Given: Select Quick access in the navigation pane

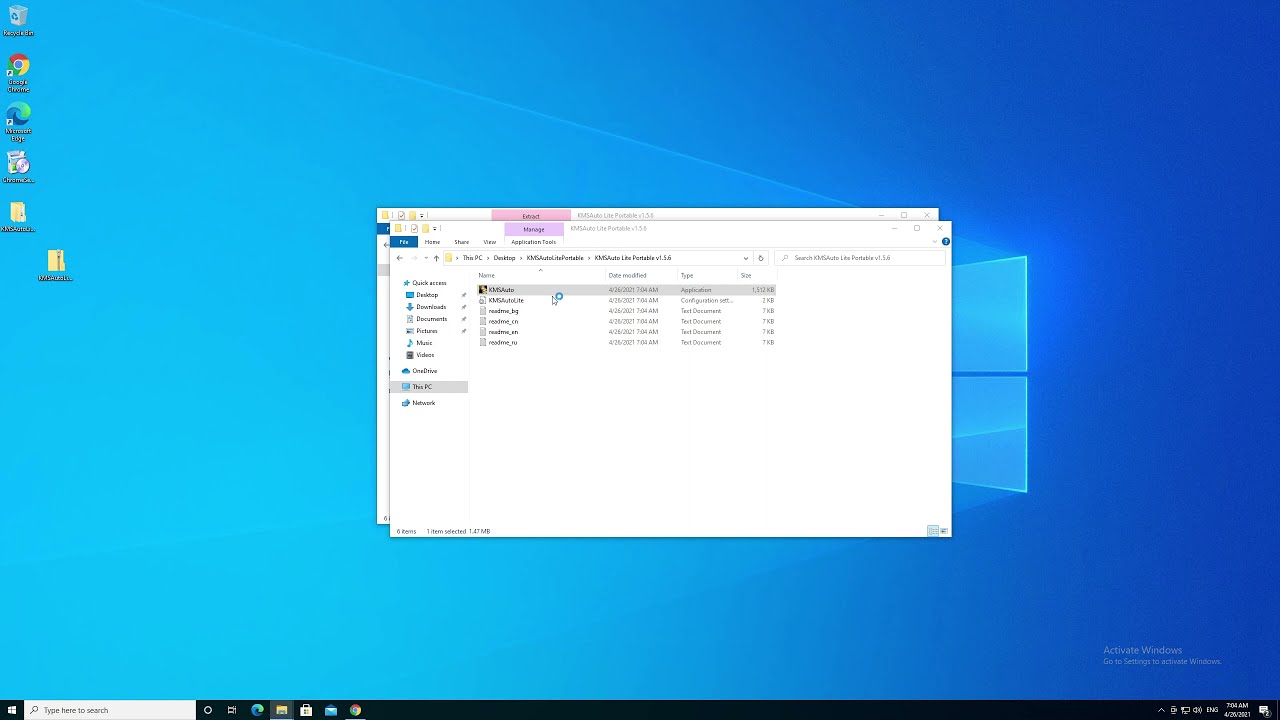Looking at the screenshot, I should tap(429, 283).
